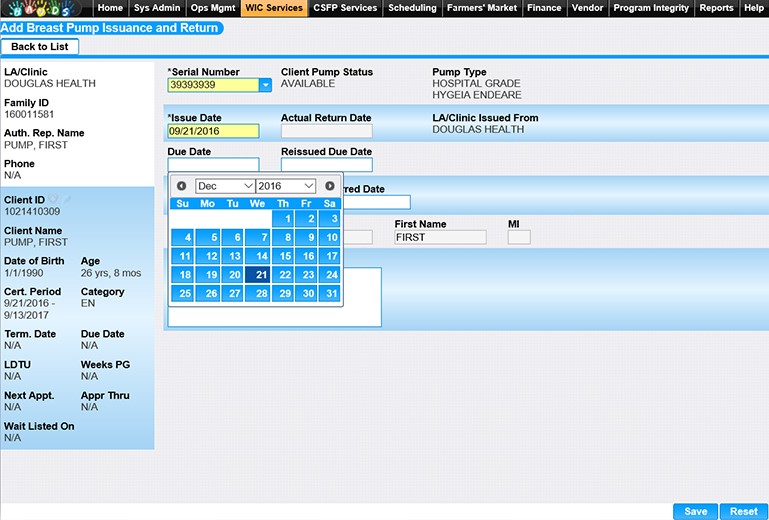Open the Reports menu

click(716, 8)
